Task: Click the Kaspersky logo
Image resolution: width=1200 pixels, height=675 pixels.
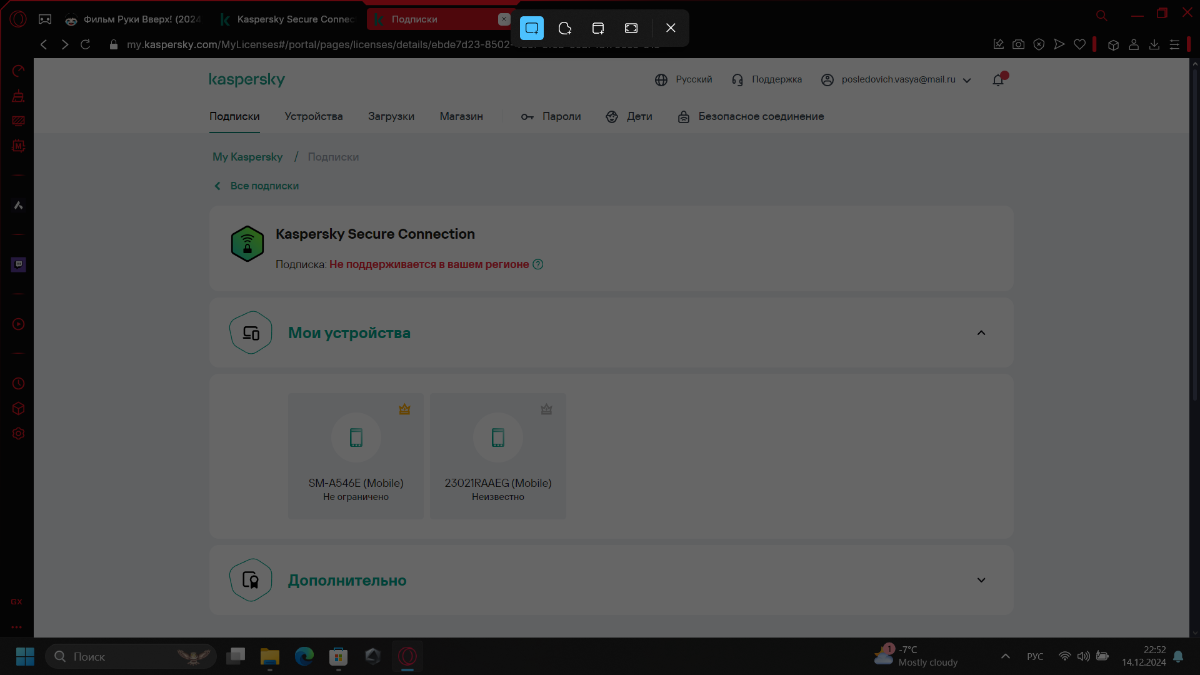Action: (x=247, y=79)
